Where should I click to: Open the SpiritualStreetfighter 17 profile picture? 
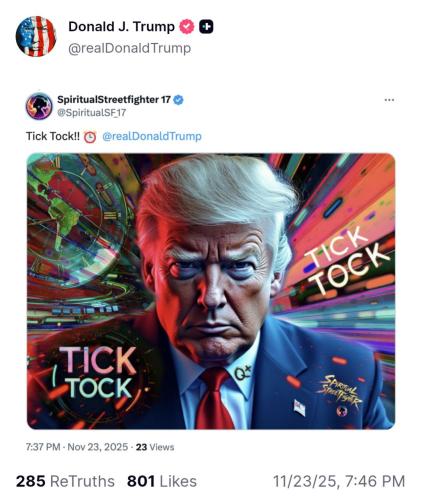point(39,106)
